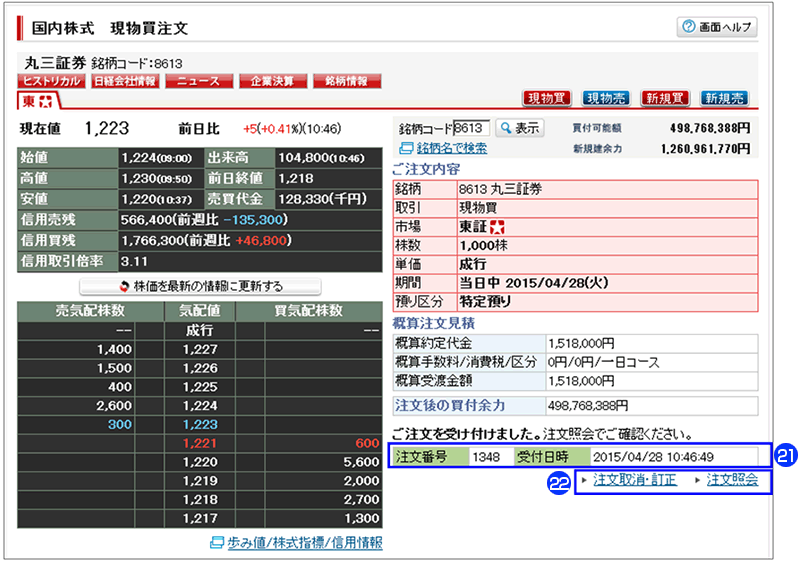The height and width of the screenshot is (563, 800).
Task: Click 買付可能額 amount 498,768,388円
Action: coord(710,128)
